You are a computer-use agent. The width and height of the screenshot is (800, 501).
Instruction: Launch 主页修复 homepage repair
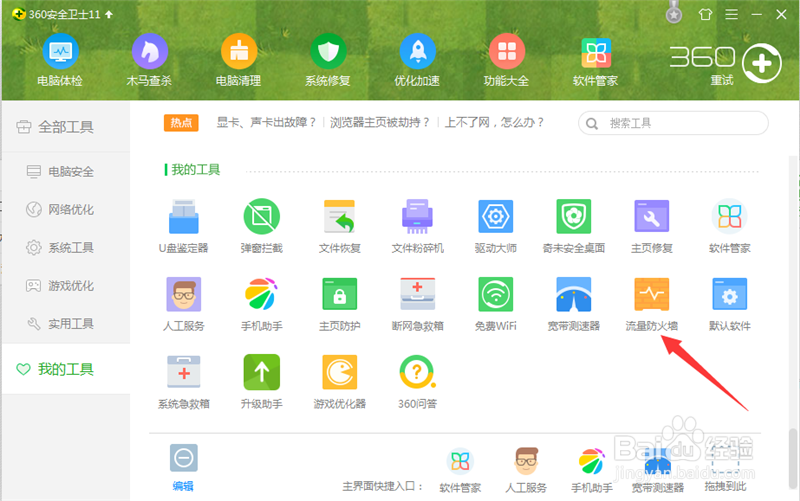(652, 226)
